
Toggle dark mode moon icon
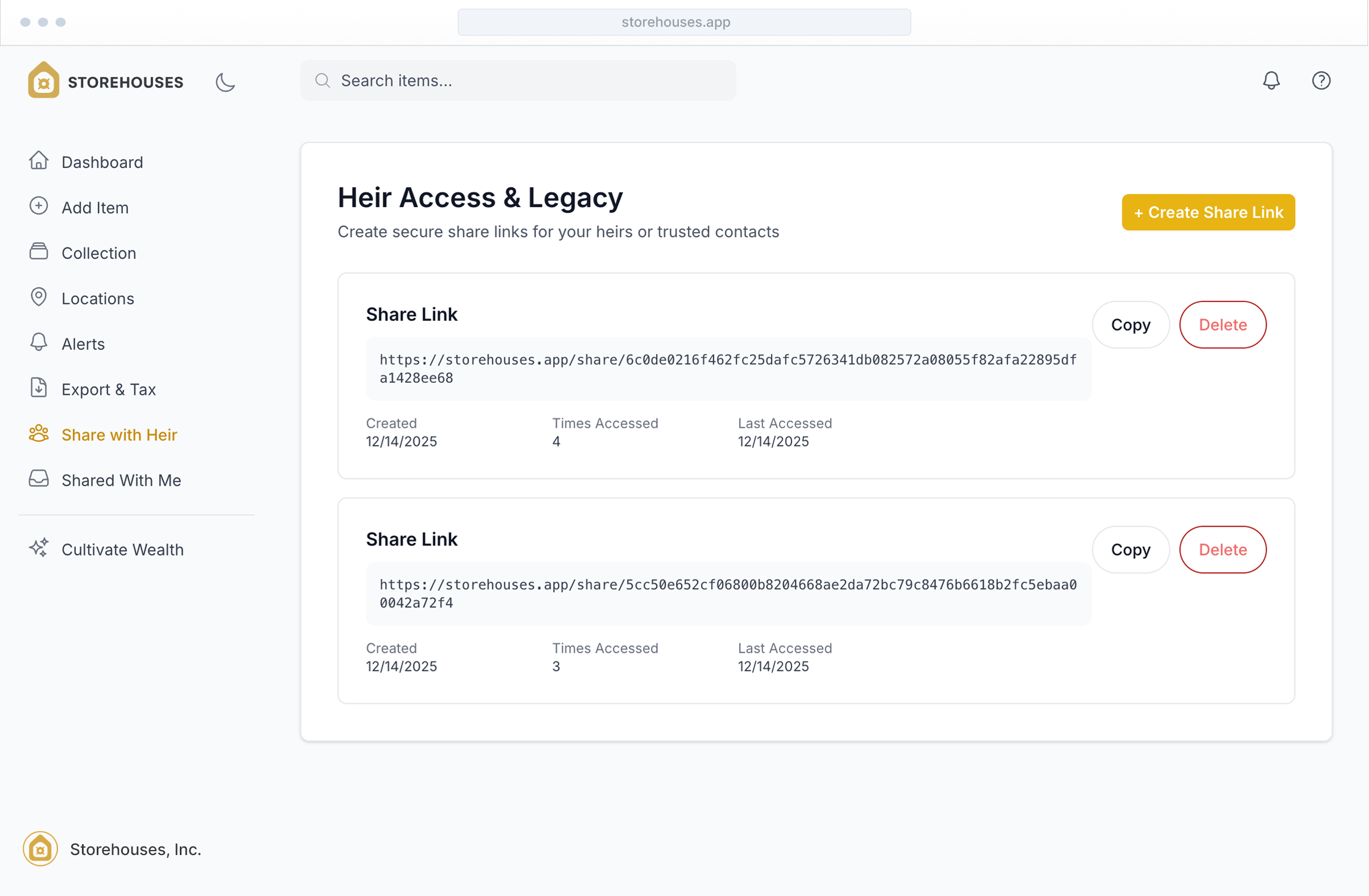coord(225,82)
